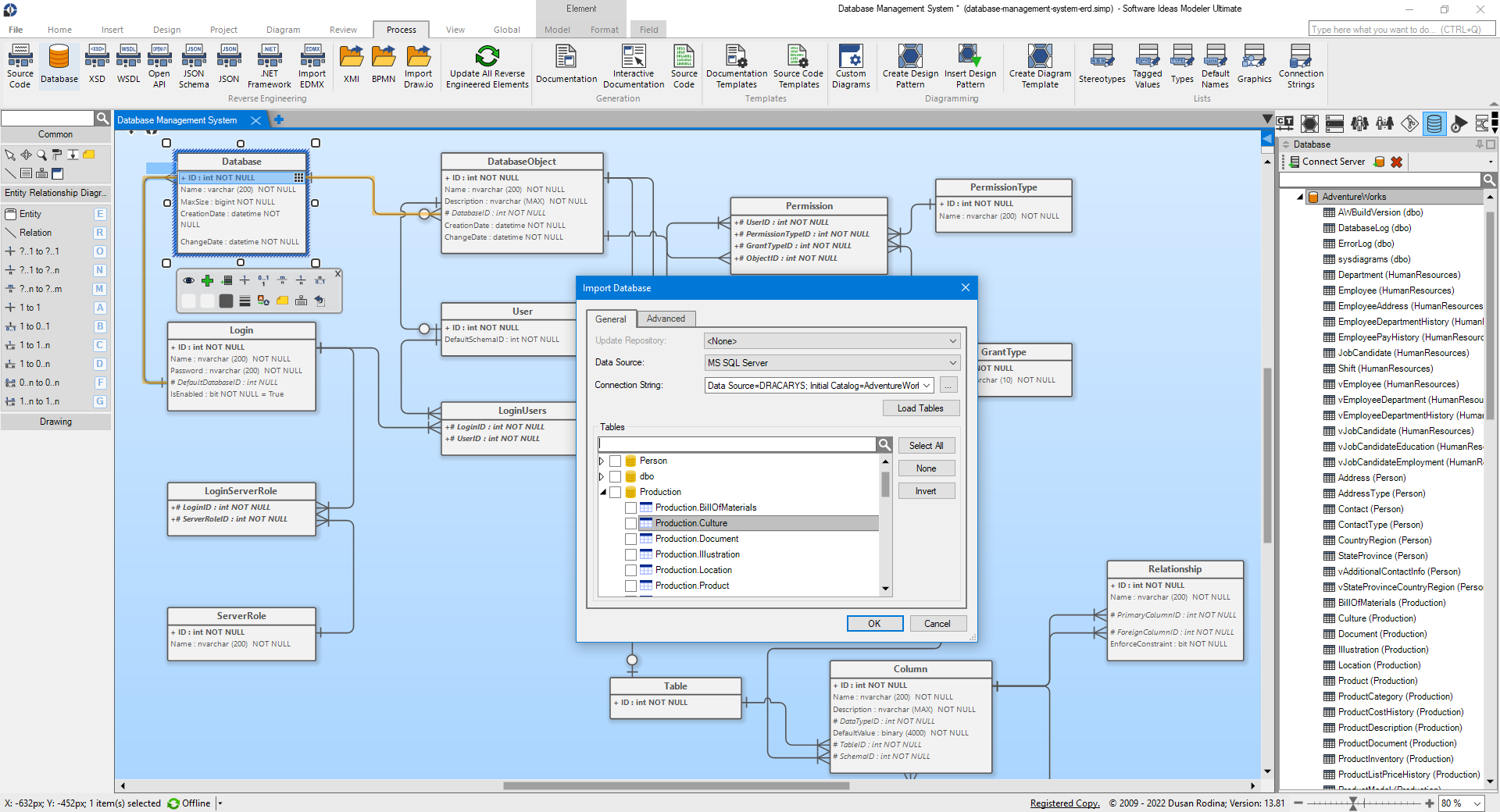Collapse the Production tree node
Image resolution: width=1500 pixels, height=812 pixels.
(x=602, y=492)
